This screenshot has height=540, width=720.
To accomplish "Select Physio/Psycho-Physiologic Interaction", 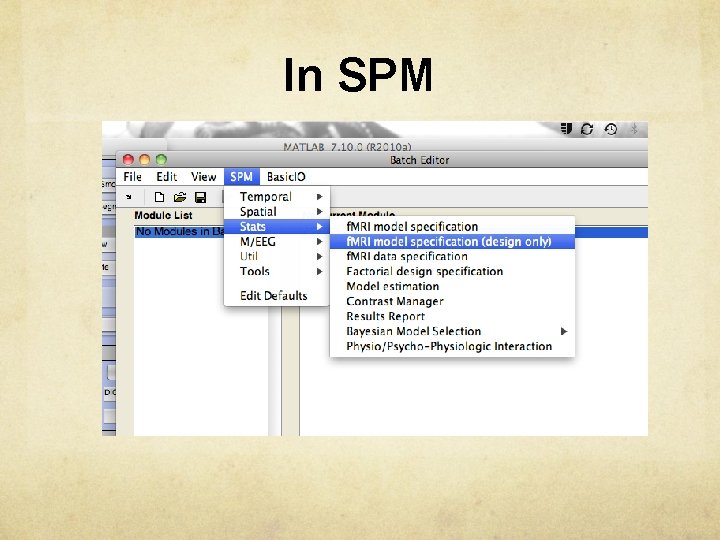I will coord(452,346).
